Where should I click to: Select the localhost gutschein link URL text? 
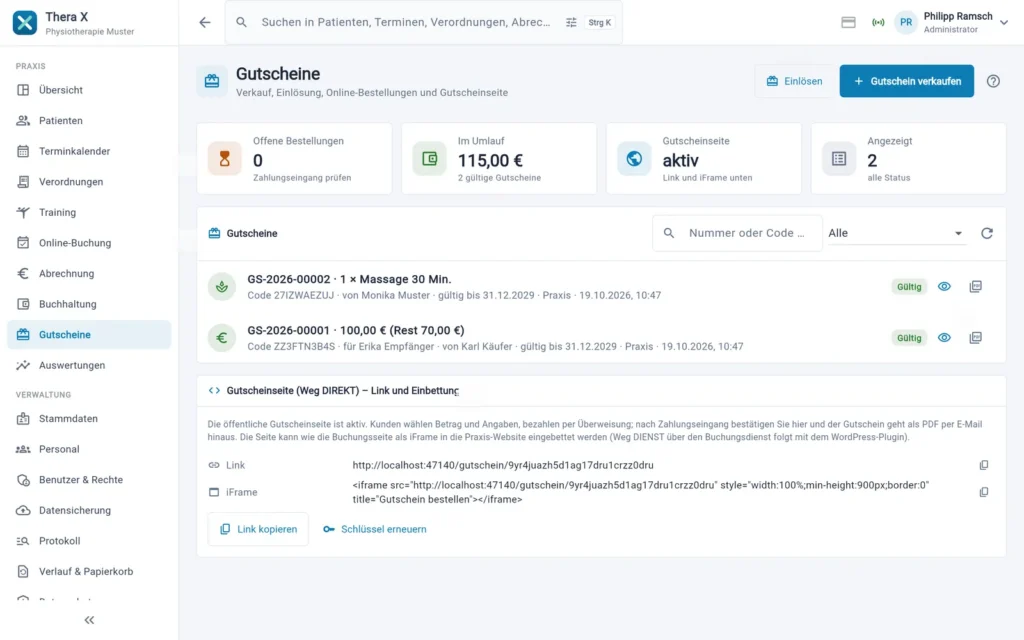pos(503,465)
